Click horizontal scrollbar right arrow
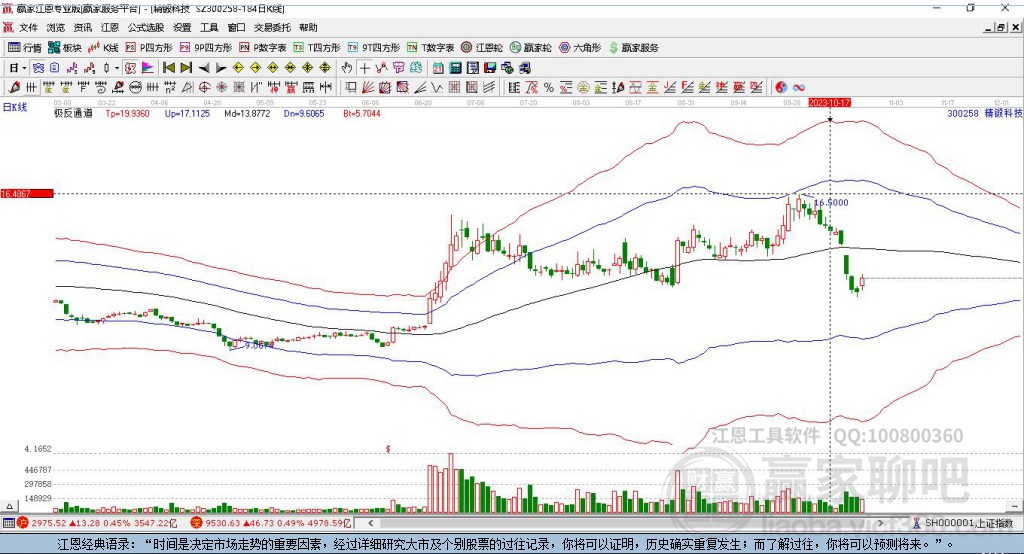 (880, 523)
